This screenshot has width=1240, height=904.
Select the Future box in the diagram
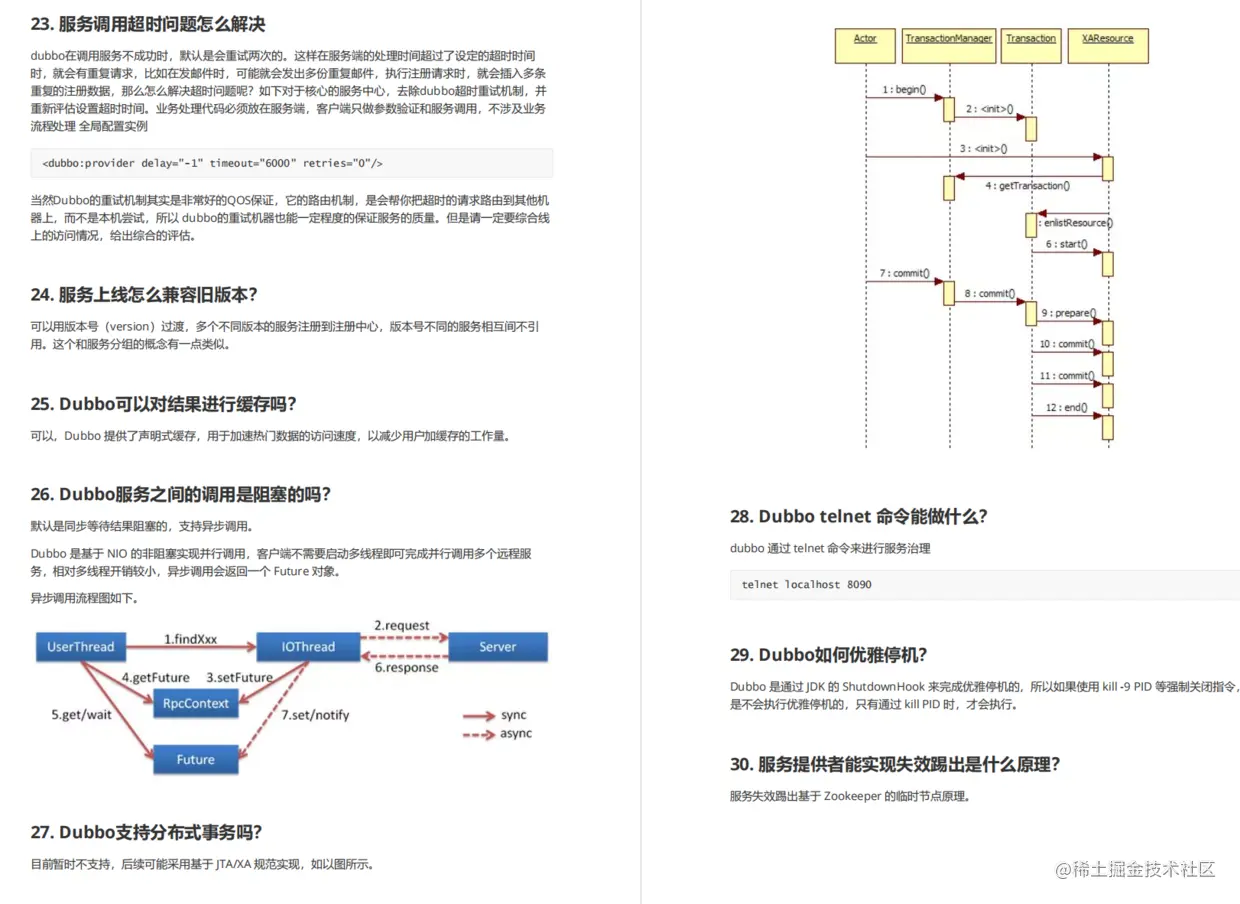[x=196, y=759]
